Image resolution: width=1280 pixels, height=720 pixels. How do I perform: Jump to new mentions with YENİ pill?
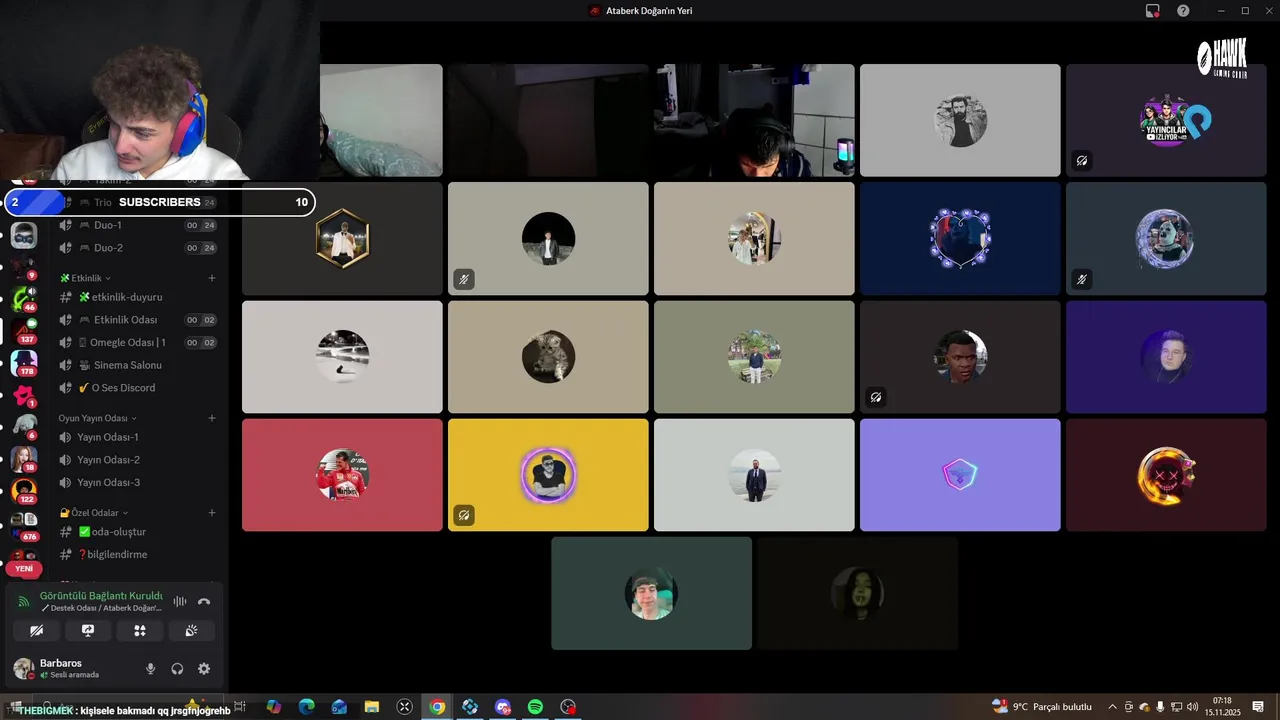pyautogui.click(x=24, y=569)
